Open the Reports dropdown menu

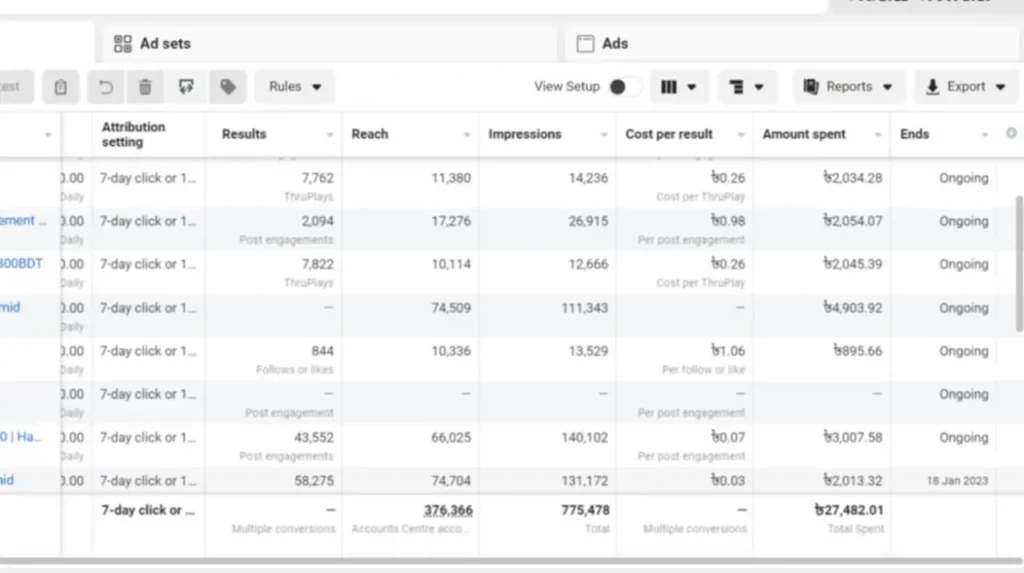[x=849, y=87]
